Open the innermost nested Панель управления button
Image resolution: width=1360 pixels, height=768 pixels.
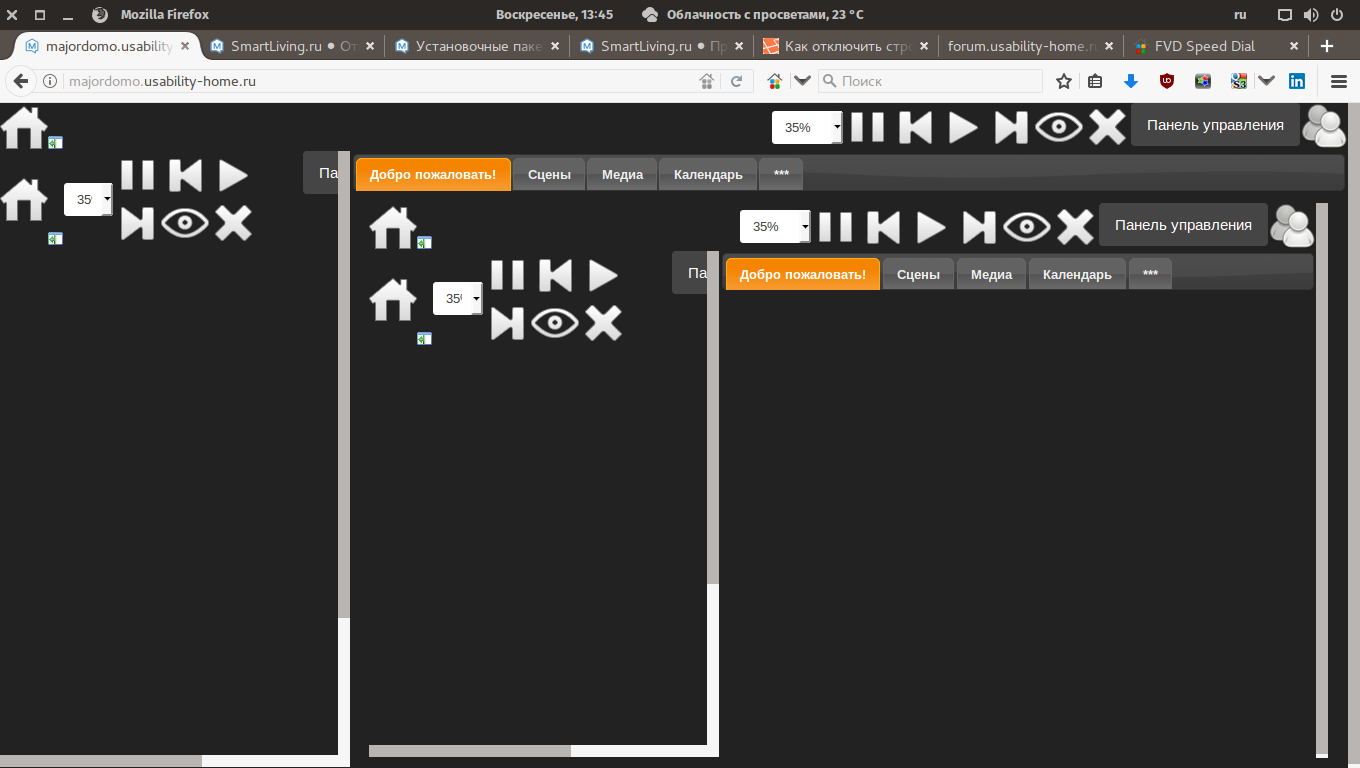pos(1183,225)
